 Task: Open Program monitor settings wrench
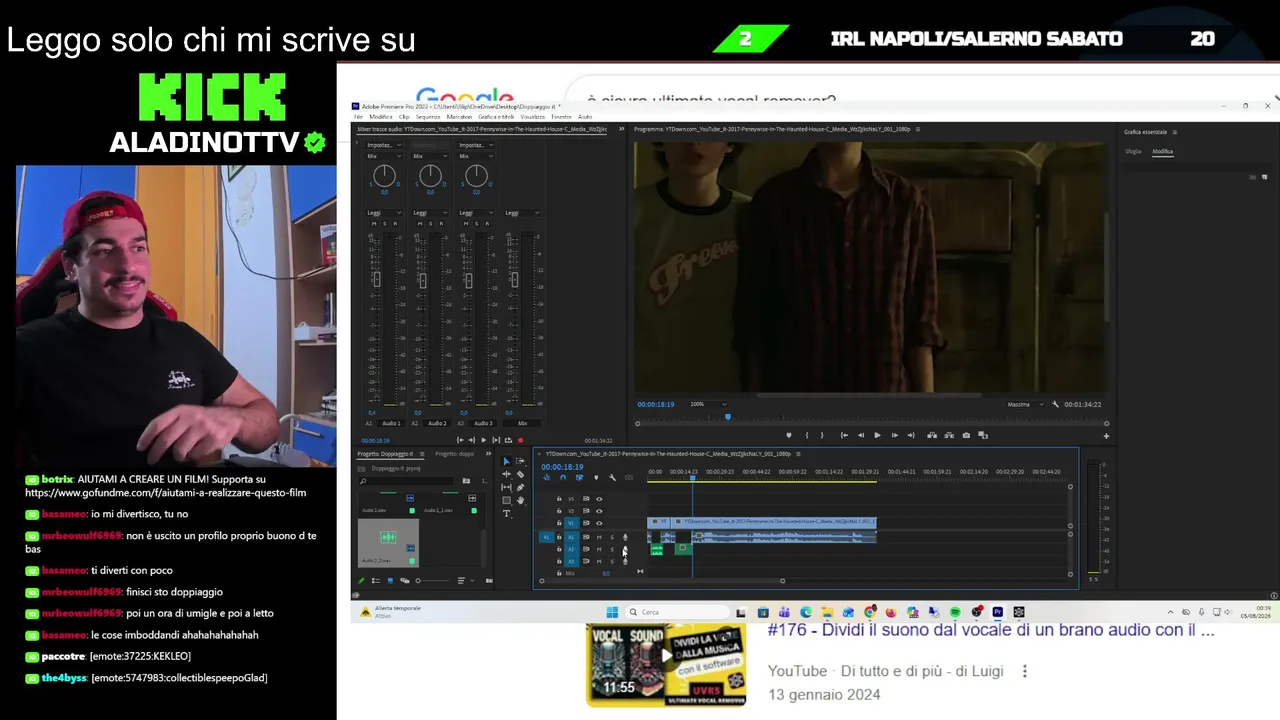coord(1055,404)
